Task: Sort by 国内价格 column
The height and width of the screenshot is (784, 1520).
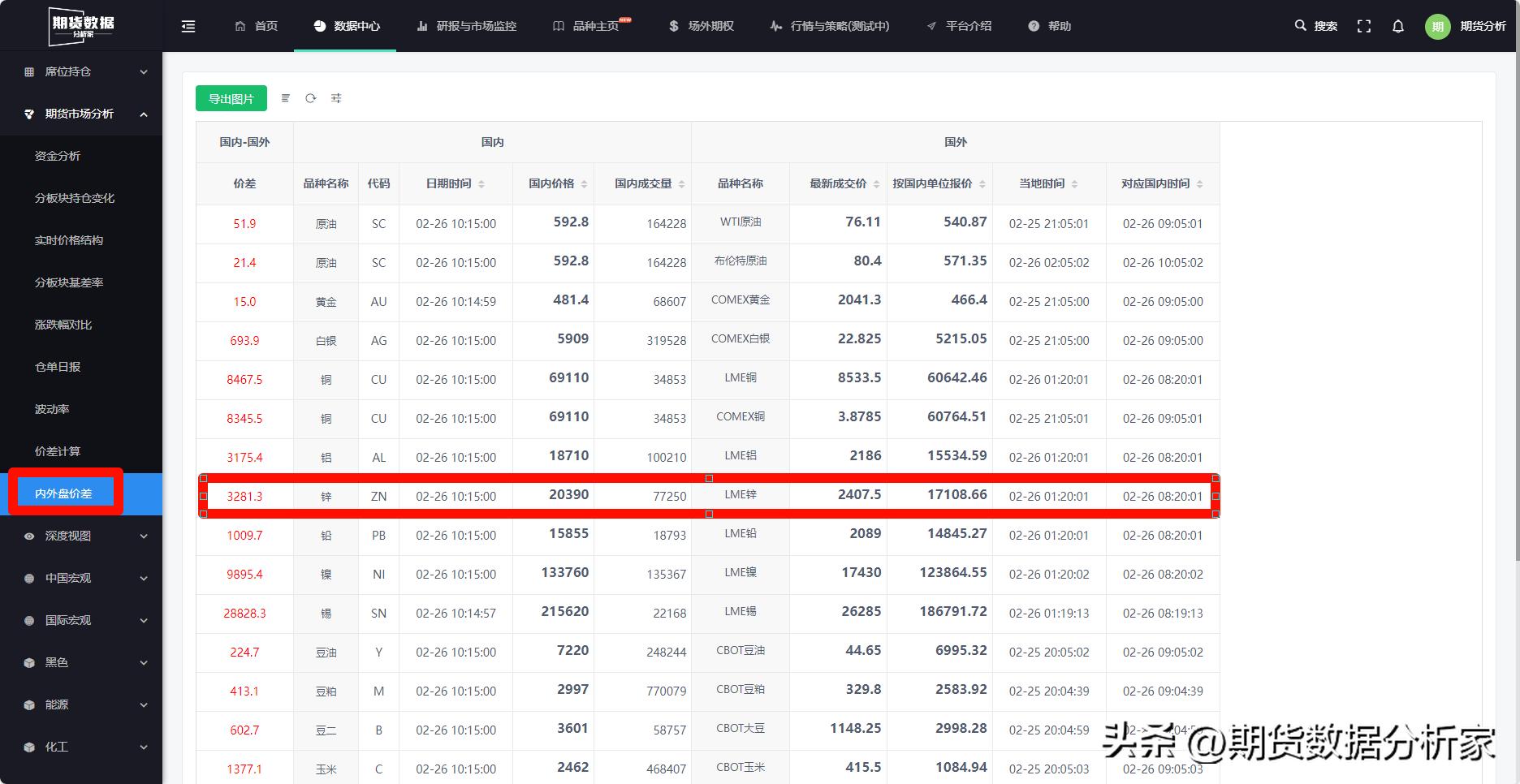Action: click(x=583, y=184)
